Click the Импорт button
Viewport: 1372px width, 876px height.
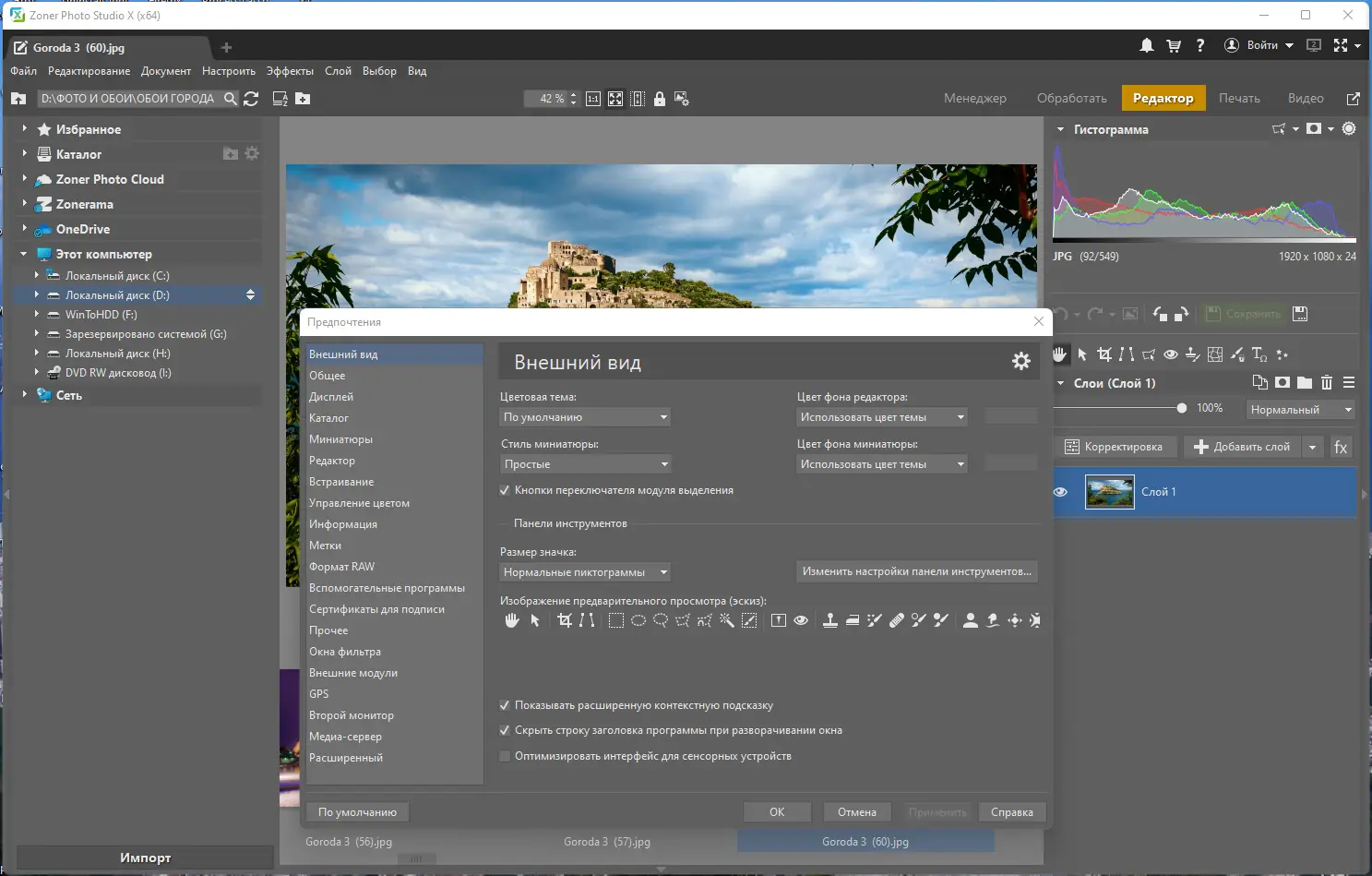(146, 858)
